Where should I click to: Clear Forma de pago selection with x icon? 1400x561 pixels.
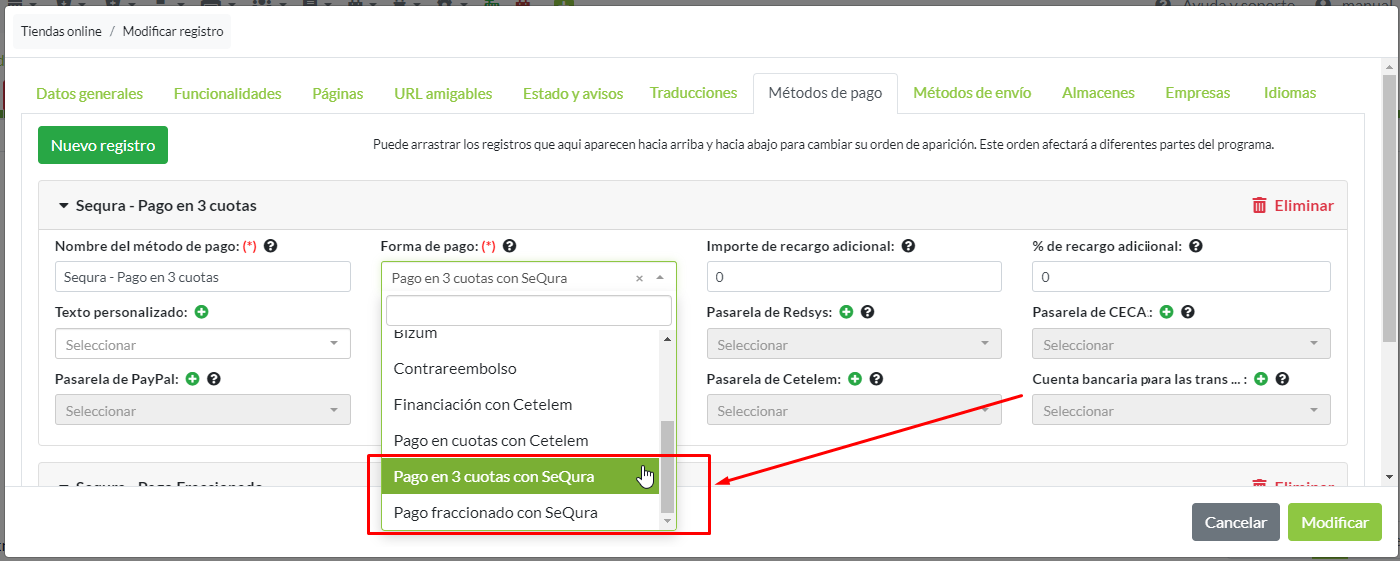(x=639, y=278)
